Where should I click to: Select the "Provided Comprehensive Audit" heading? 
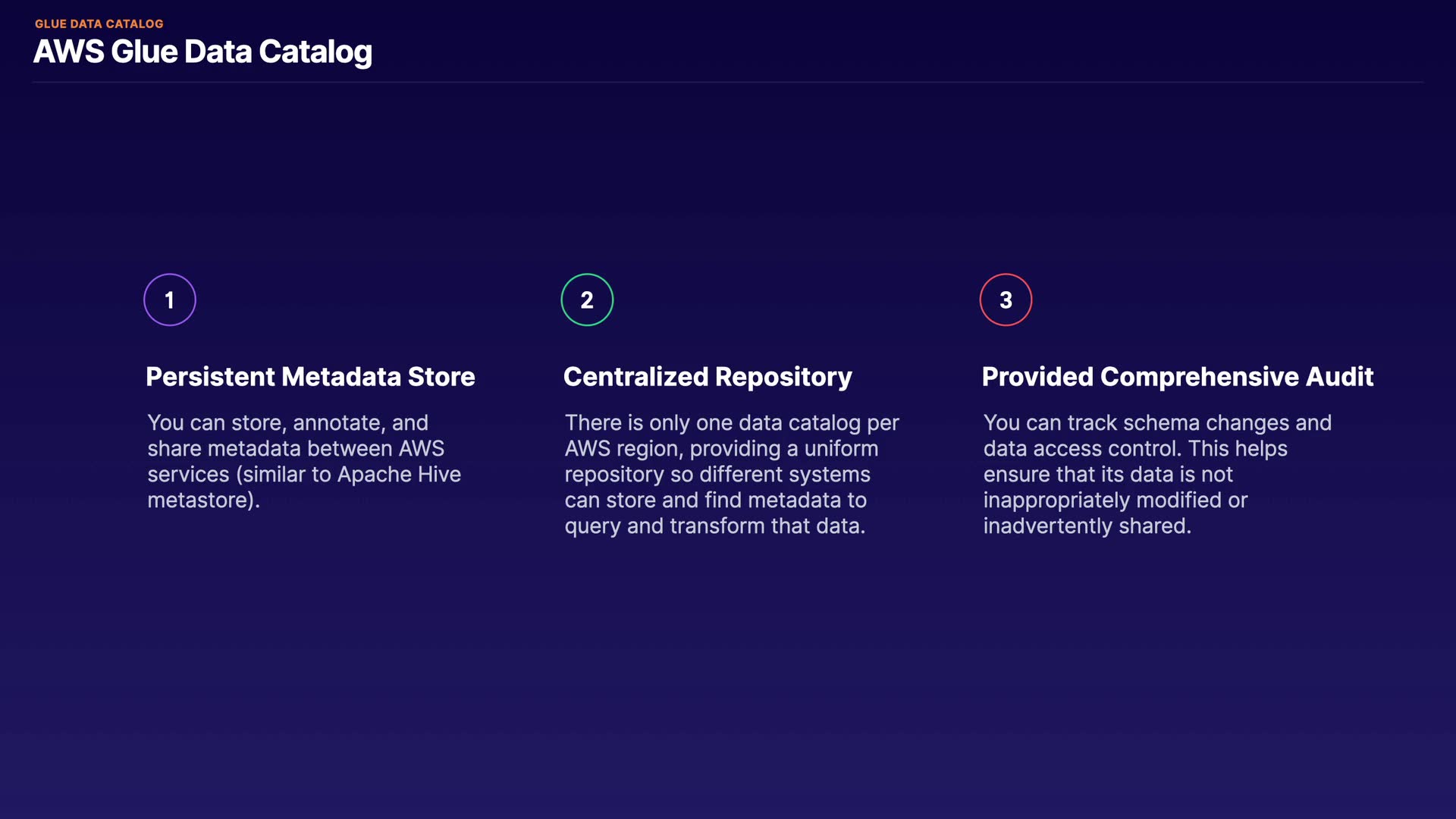[x=1177, y=377]
